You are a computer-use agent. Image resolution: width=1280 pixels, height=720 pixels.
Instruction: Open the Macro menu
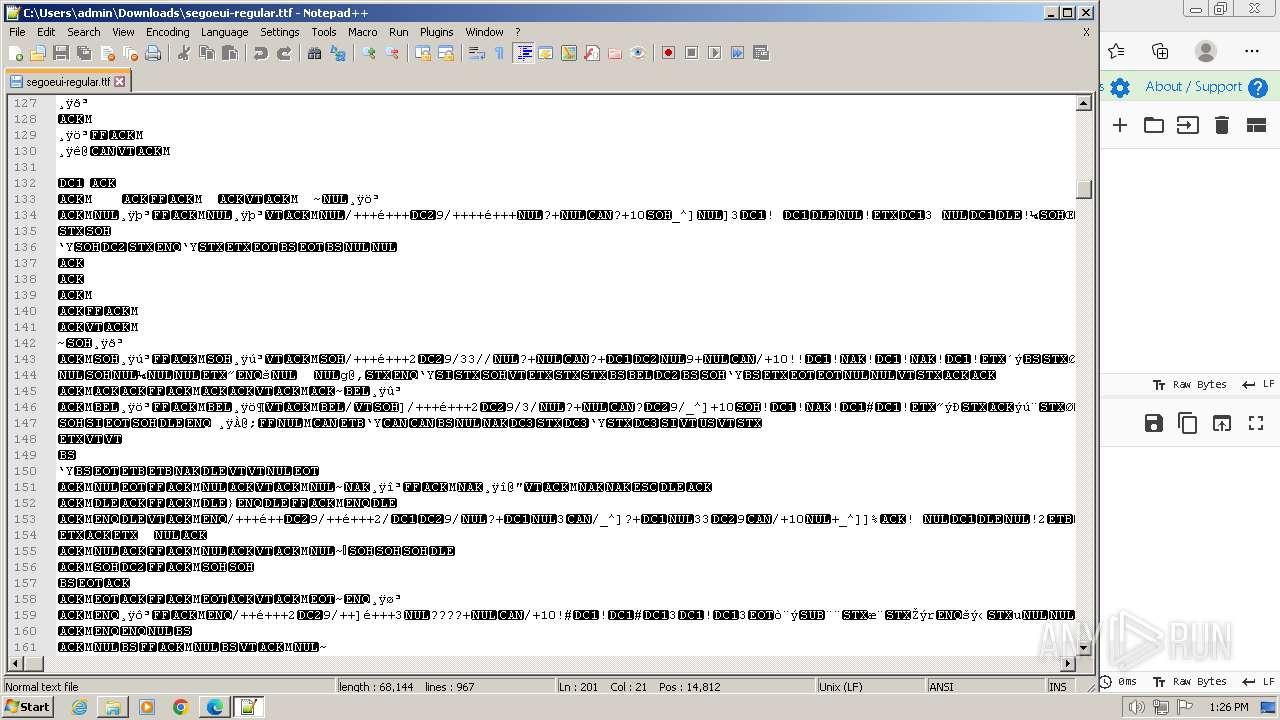(363, 32)
